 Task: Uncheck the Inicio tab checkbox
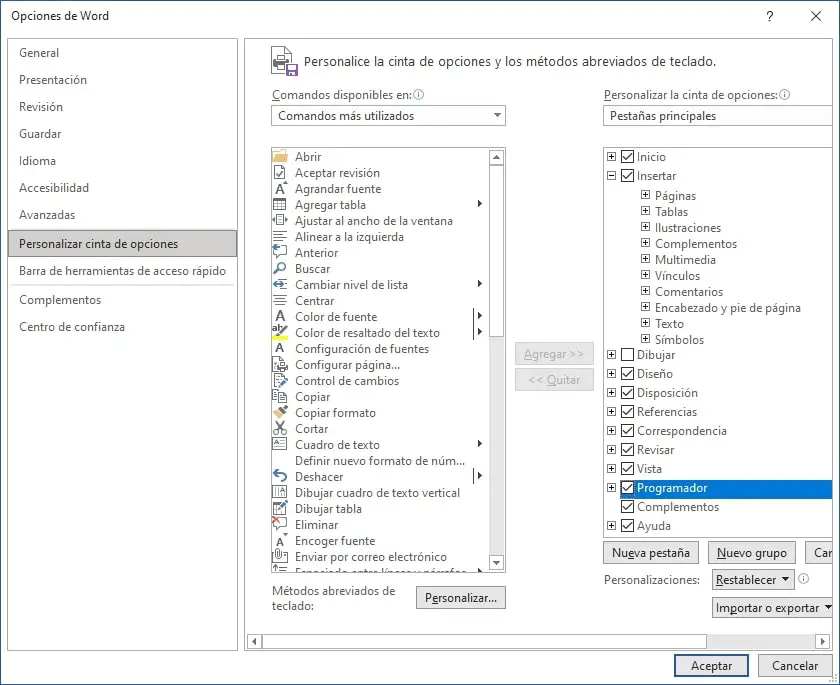tap(627, 156)
